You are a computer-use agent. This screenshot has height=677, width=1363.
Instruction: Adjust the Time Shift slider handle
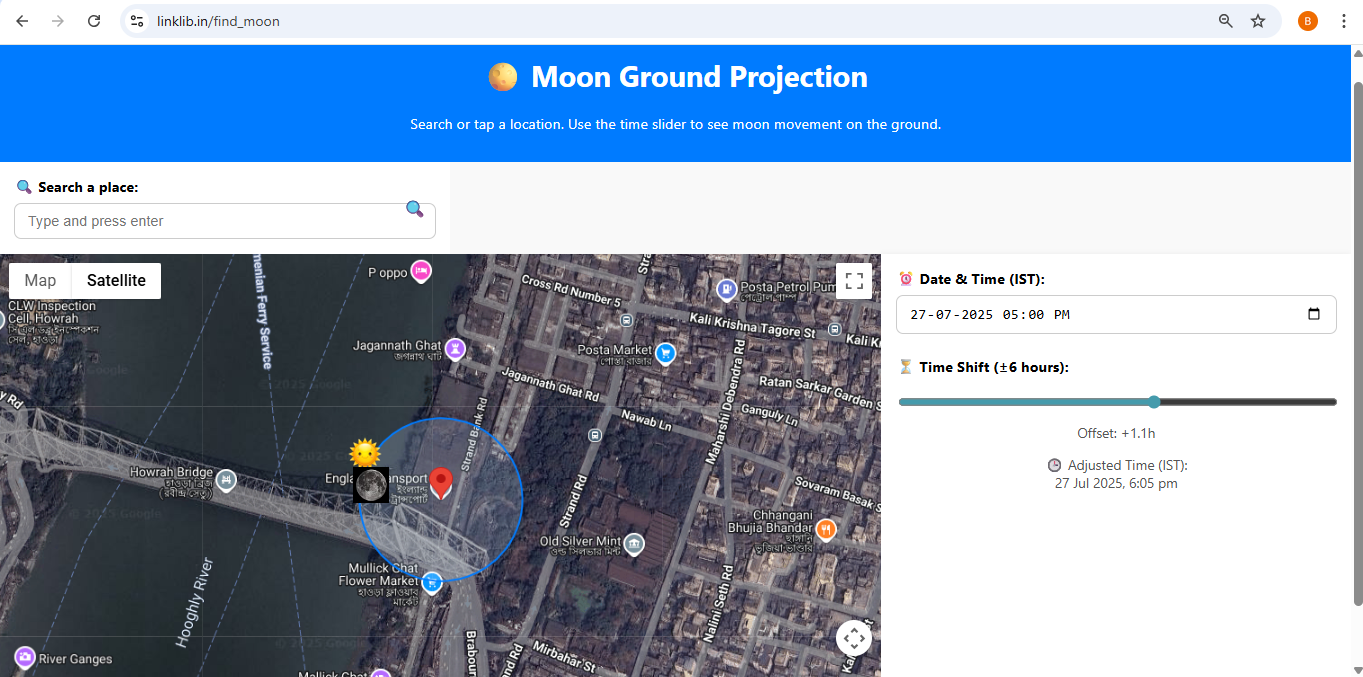pos(1154,402)
